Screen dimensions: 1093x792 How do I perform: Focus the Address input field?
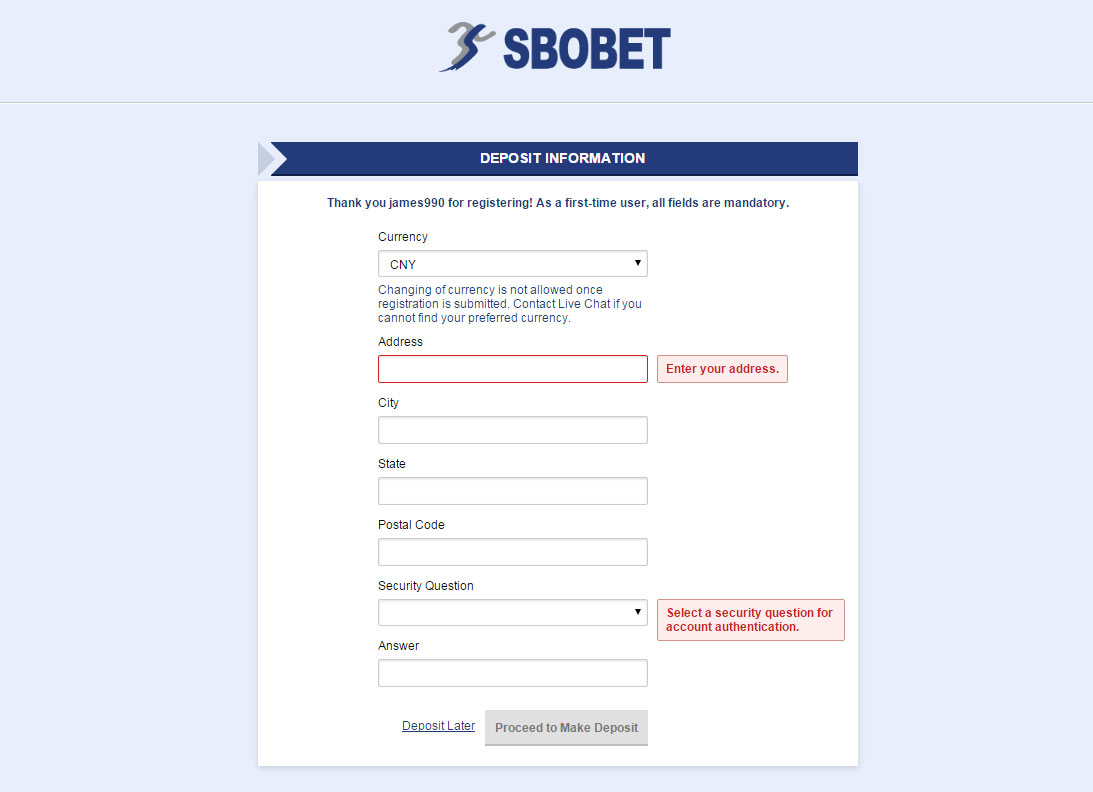click(x=512, y=369)
